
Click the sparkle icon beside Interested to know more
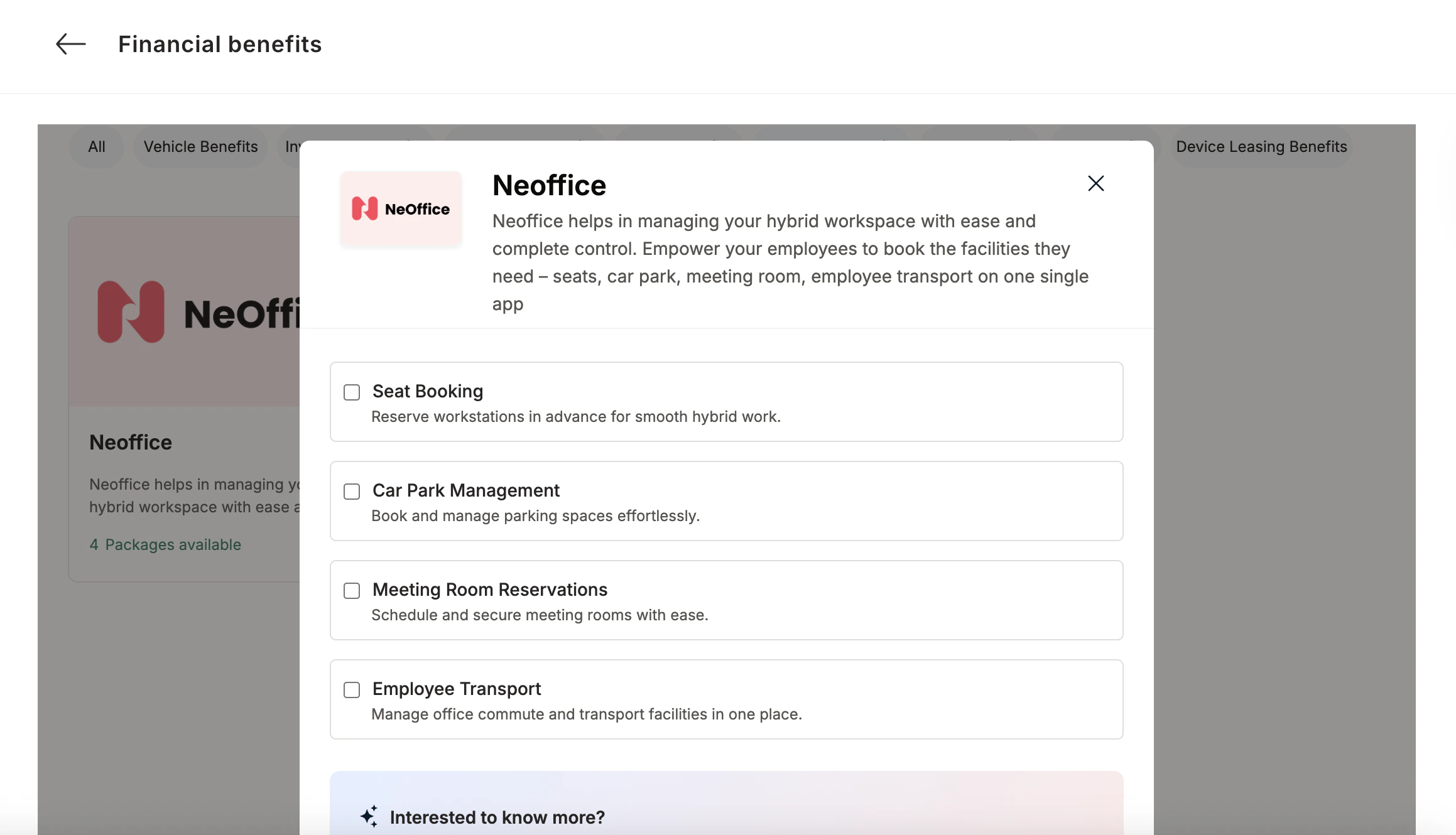click(x=369, y=816)
